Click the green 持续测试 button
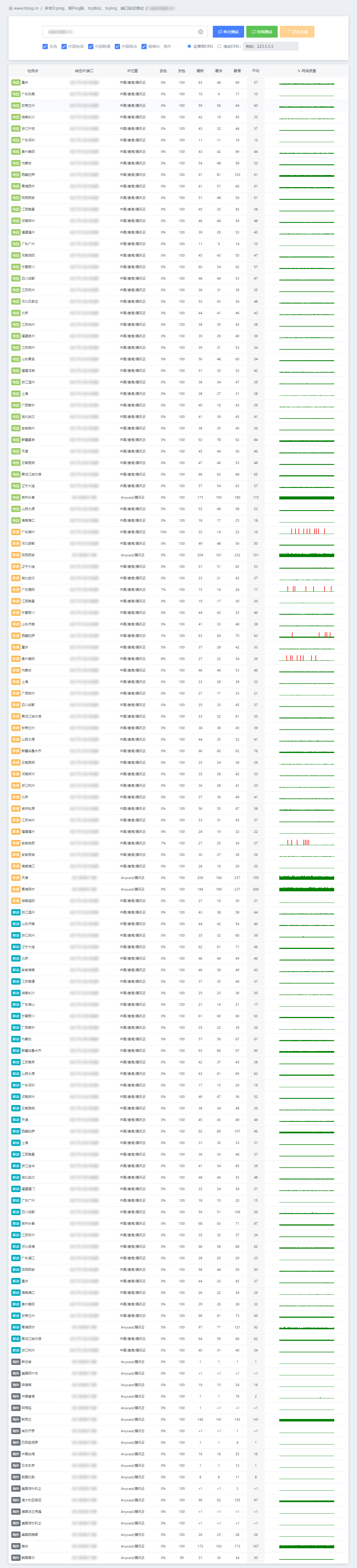 point(262,32)
